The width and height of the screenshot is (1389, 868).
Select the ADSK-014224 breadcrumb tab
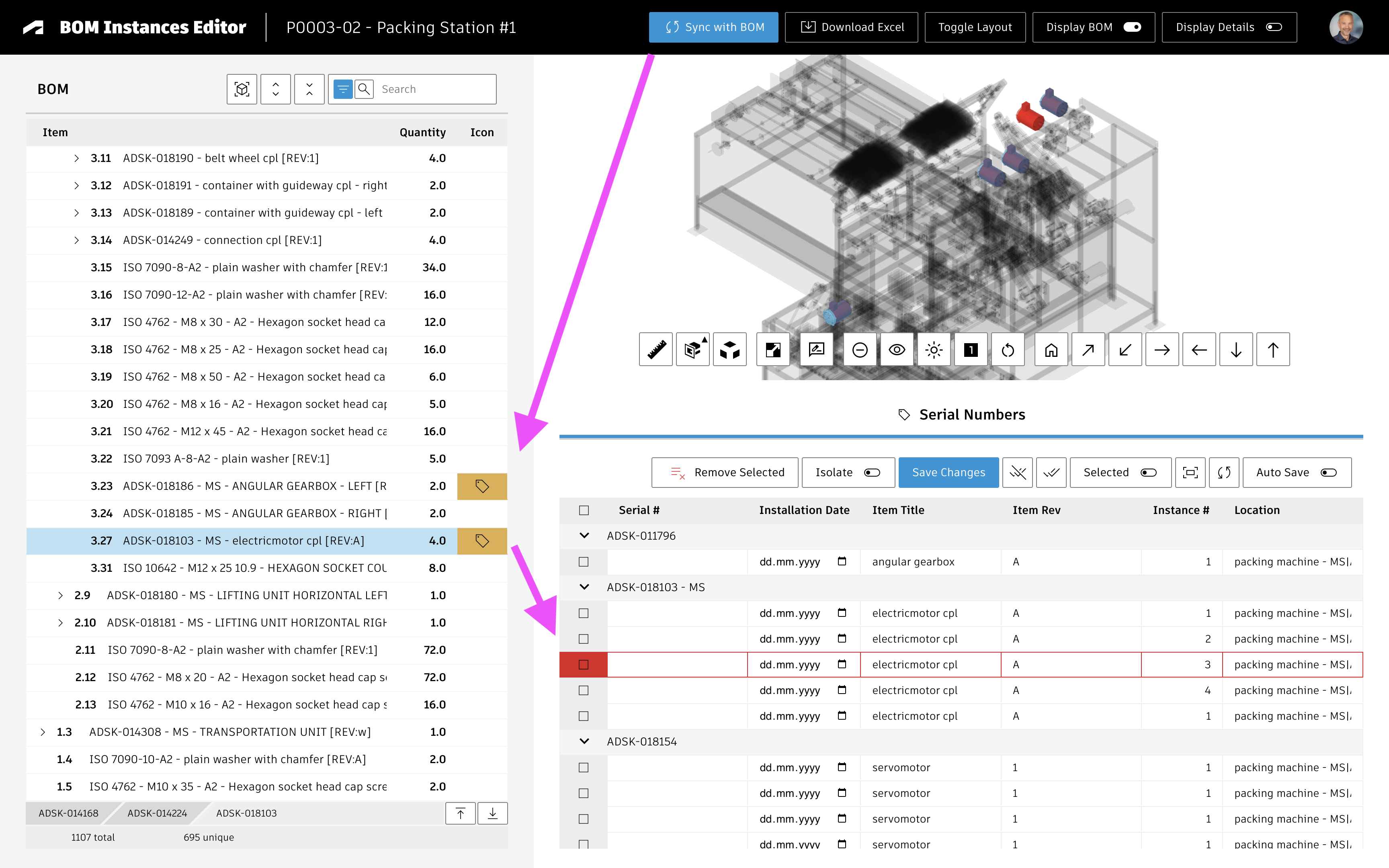[157, 813]
